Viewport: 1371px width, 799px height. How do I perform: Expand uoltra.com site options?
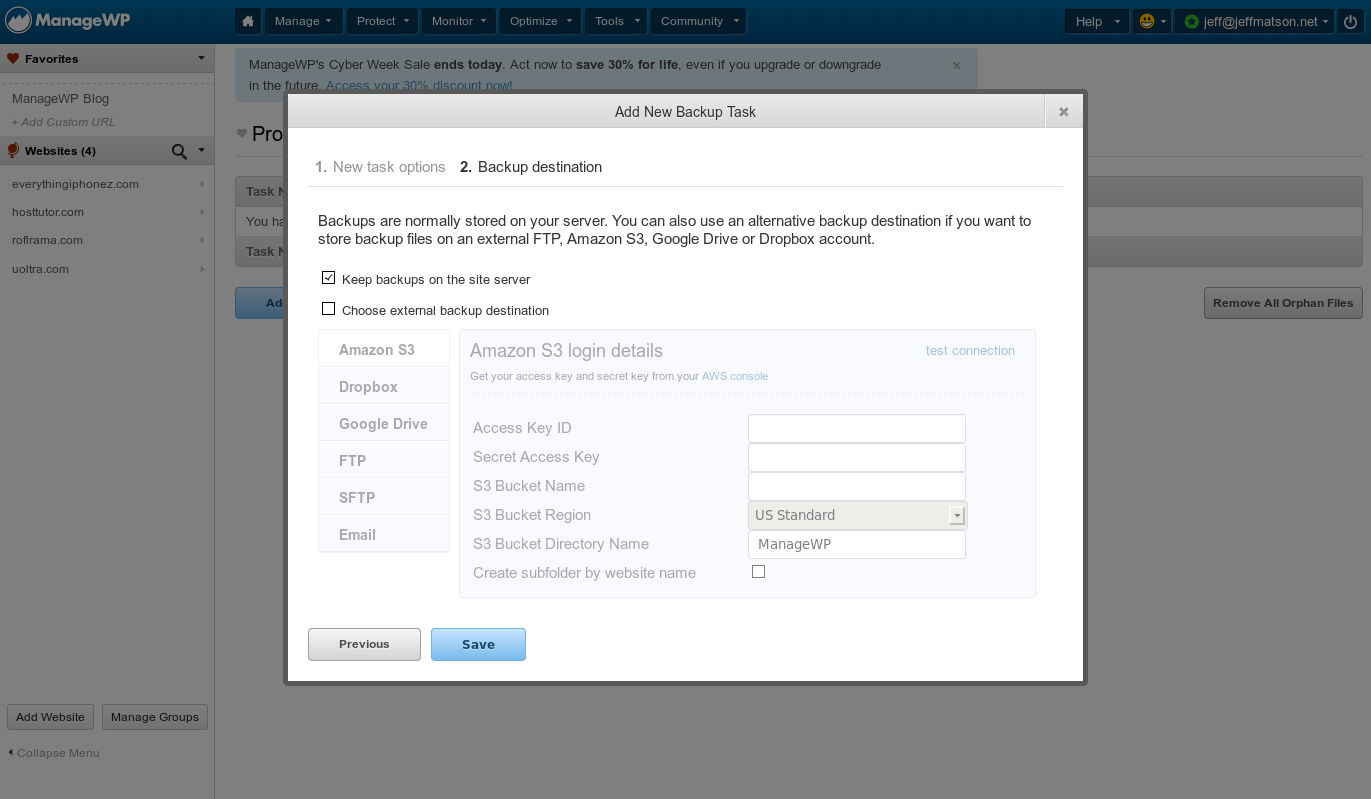tap(202, 269)
